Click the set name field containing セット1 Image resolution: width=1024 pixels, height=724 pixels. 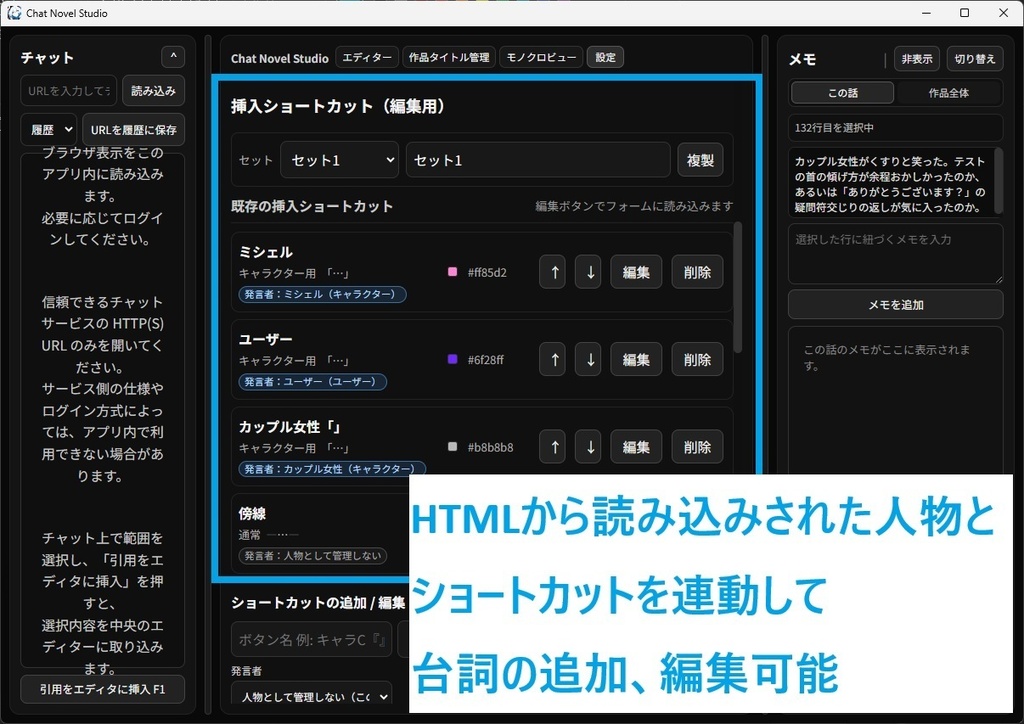pos(538,160)
